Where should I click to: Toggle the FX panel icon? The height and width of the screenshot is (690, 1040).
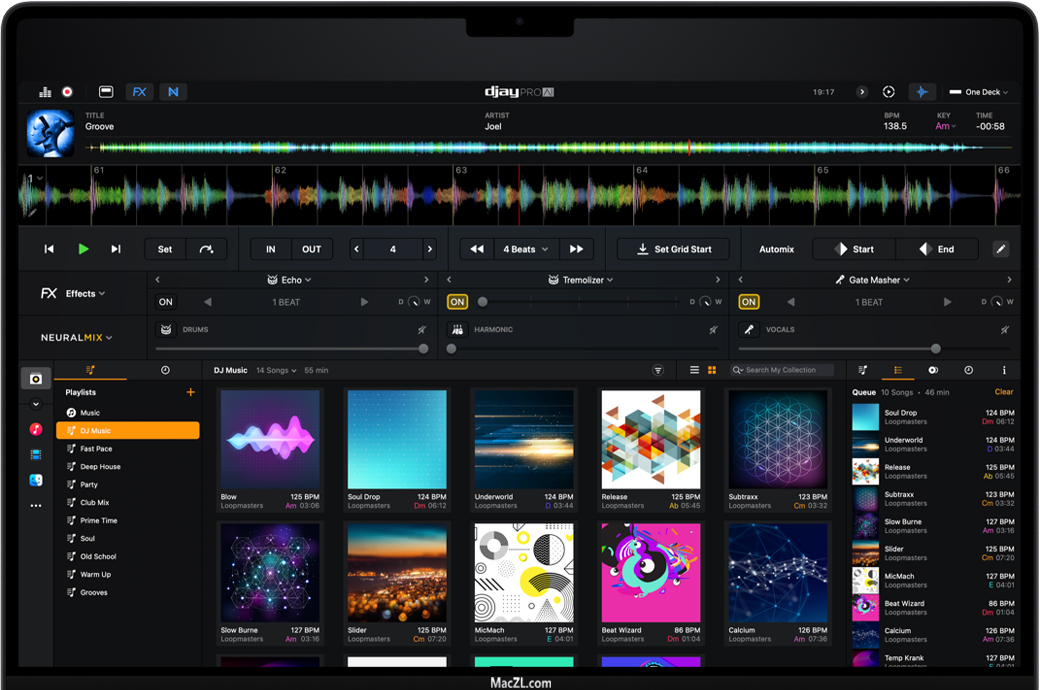139,92
